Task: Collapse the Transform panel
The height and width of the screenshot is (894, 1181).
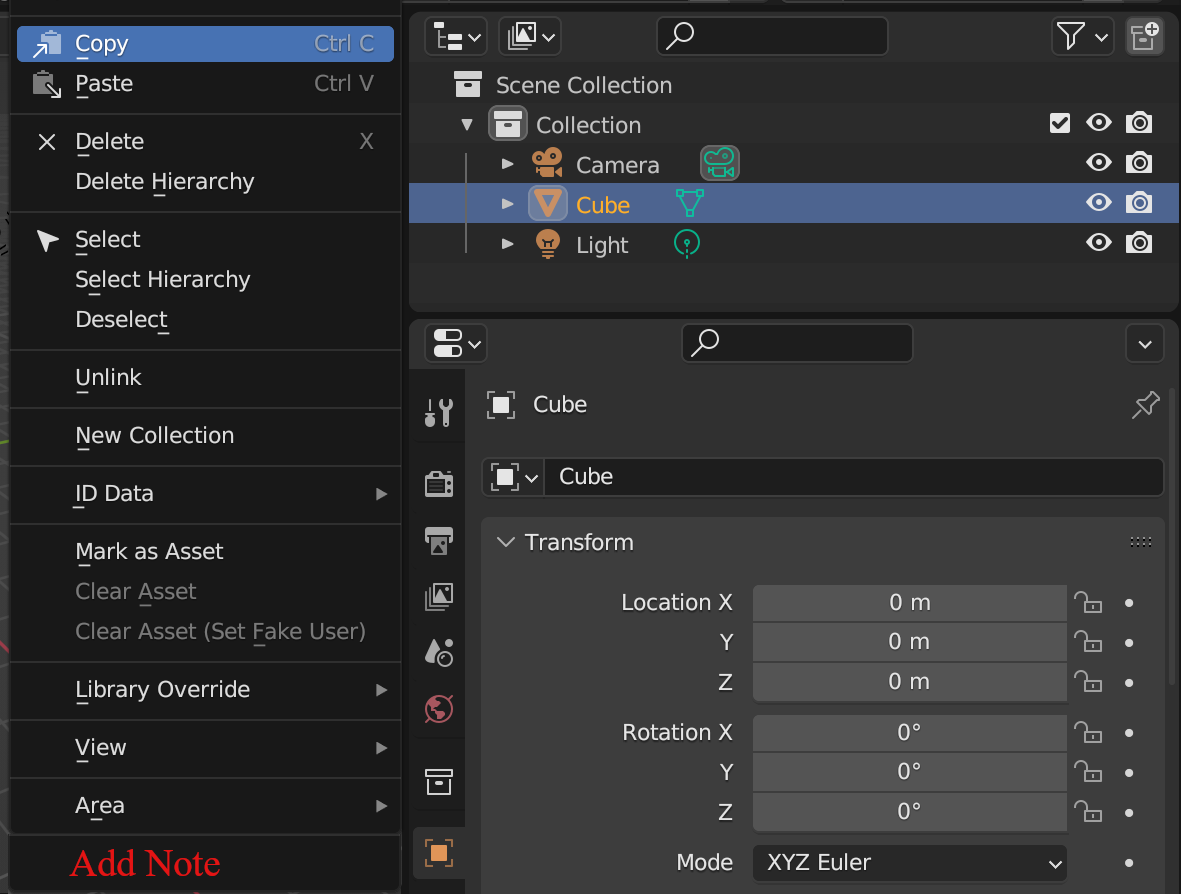Action: [505, 542]
